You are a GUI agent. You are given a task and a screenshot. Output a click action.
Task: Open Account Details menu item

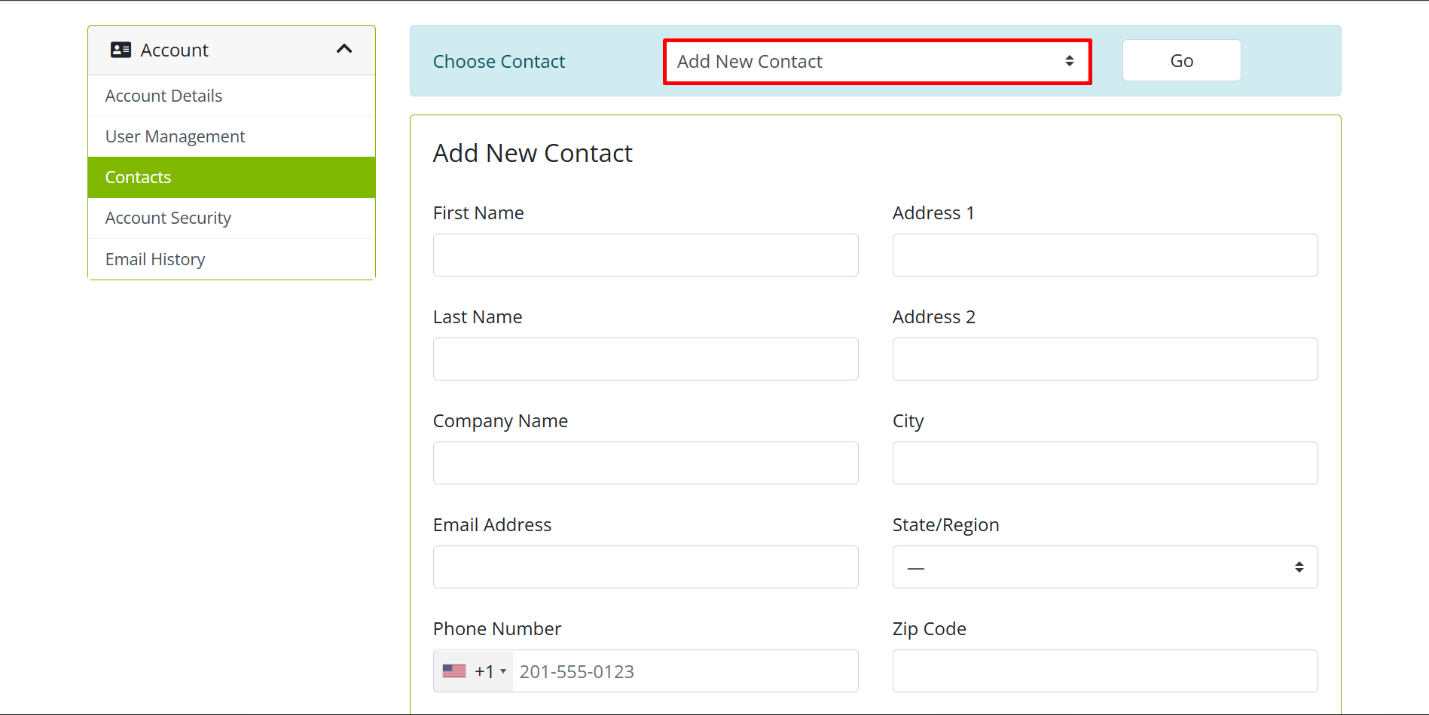(164, 96)
